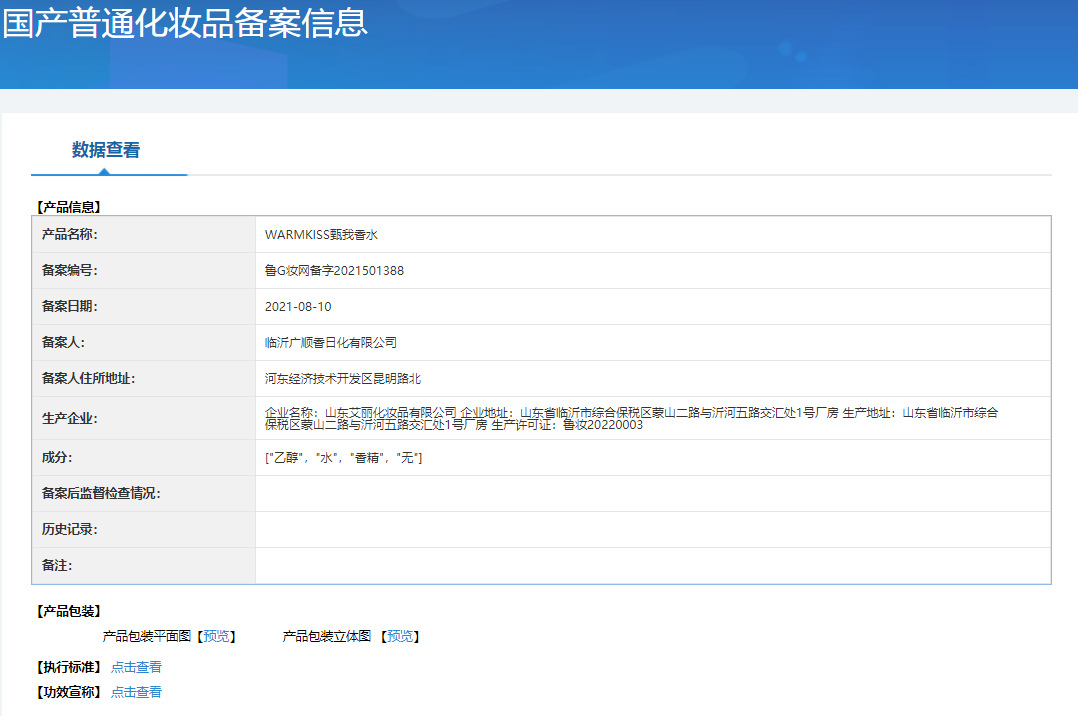Select filing number 鲁G妆网备字2021501388
The image size is (1078, 716).
334,270
